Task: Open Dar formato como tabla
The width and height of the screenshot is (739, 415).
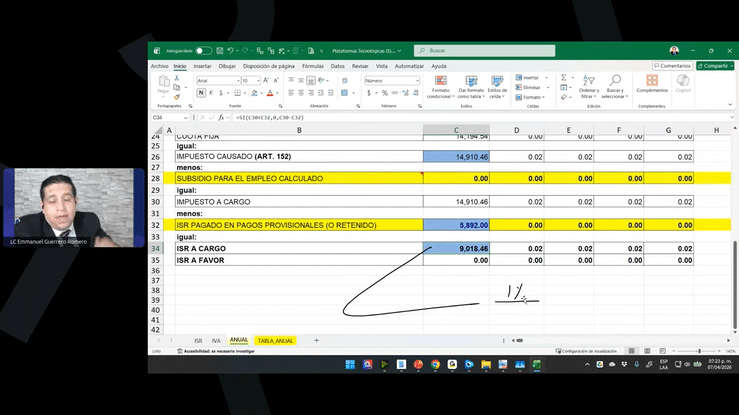Action: pyautogui.click(x=471, y=87)
